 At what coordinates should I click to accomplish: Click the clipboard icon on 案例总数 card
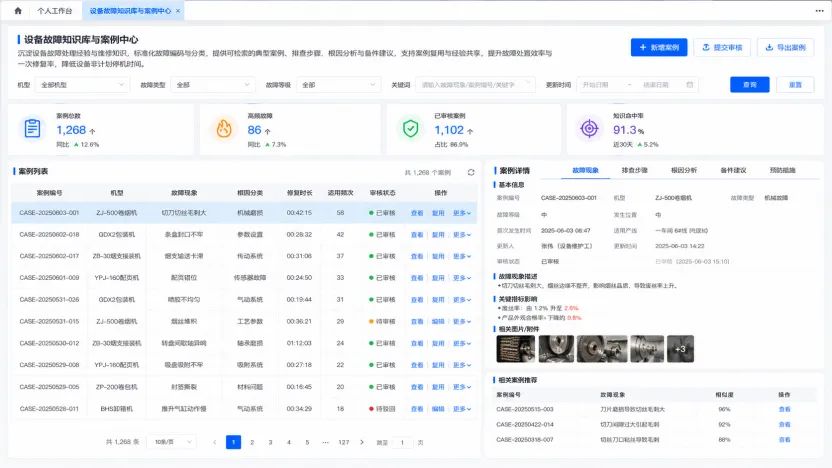32,128
